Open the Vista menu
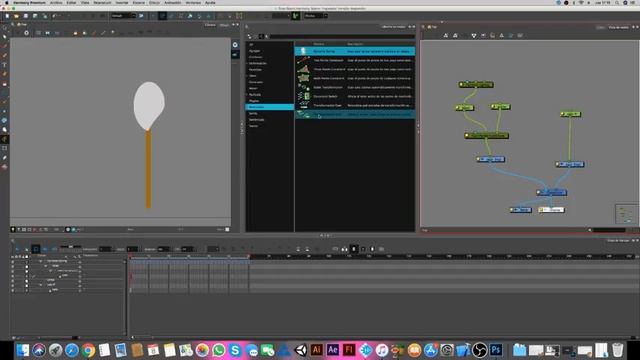The width and height of the screenshot is (640, 360). tap(85, 2)
